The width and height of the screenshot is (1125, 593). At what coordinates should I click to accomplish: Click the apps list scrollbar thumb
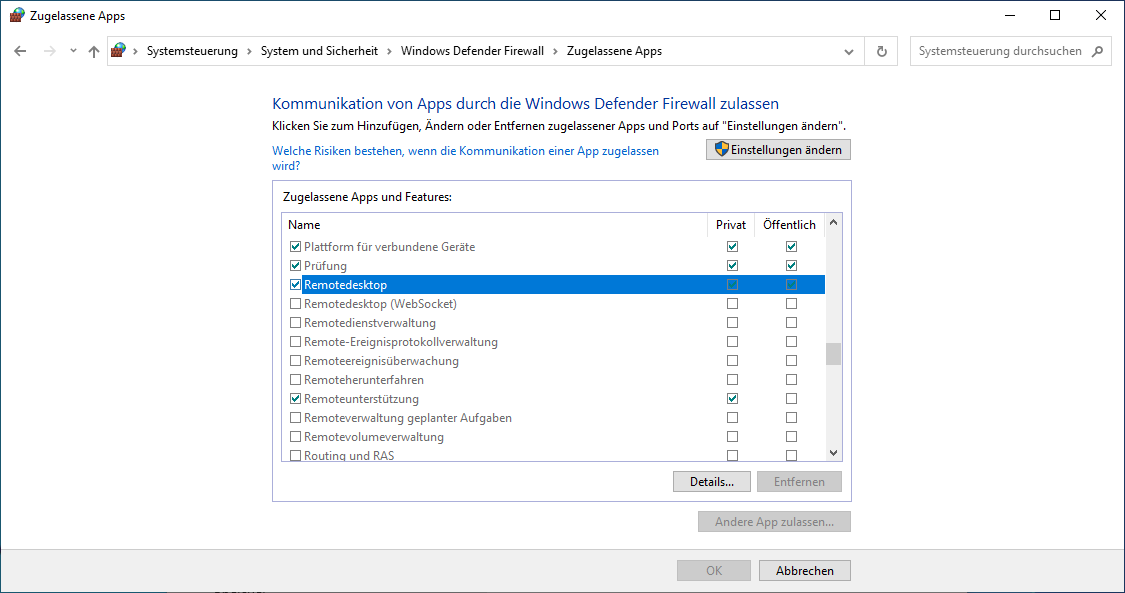[x=833, y=354]
